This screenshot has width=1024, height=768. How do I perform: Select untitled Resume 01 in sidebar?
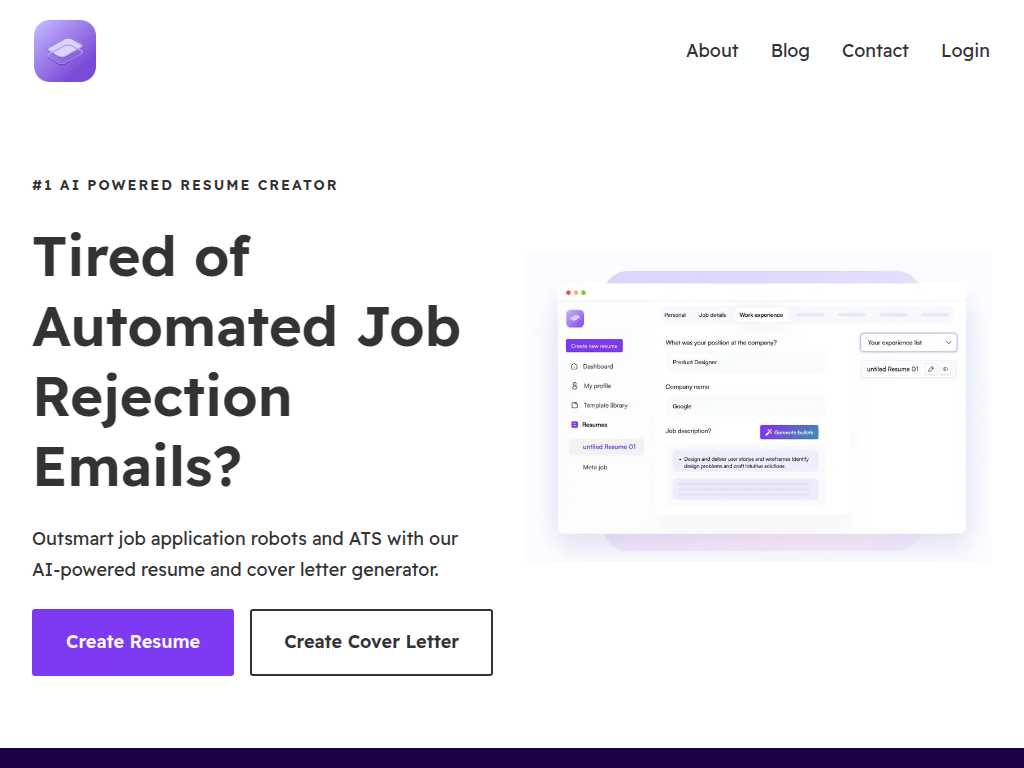pyautogui.click(x=607, y=447)
